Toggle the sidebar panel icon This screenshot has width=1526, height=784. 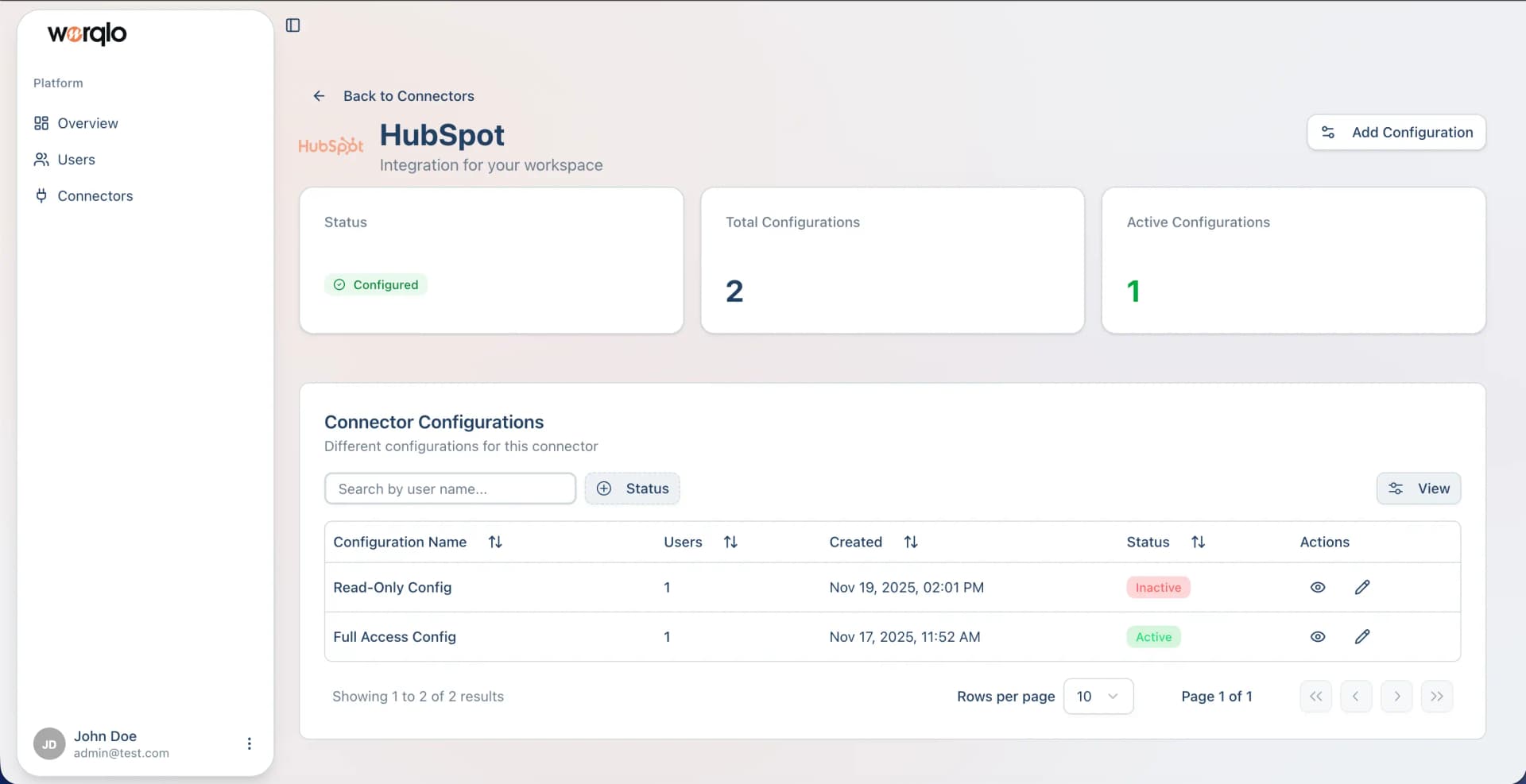coord(292,25)
